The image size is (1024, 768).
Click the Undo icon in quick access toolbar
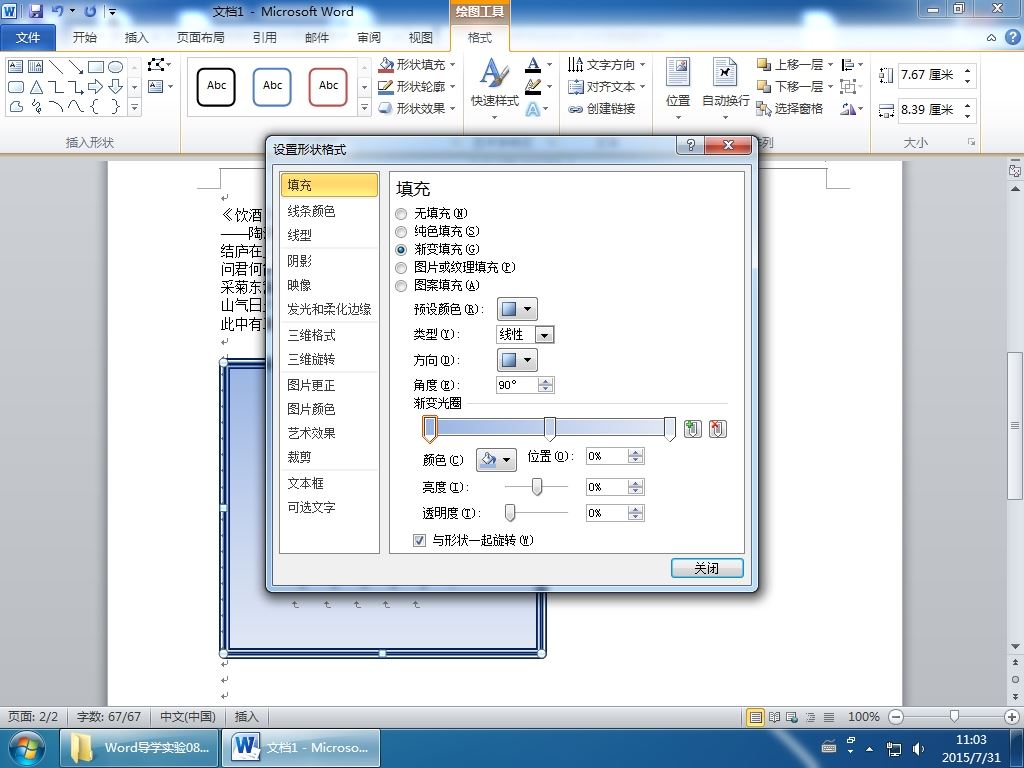(x=58, y=11)
